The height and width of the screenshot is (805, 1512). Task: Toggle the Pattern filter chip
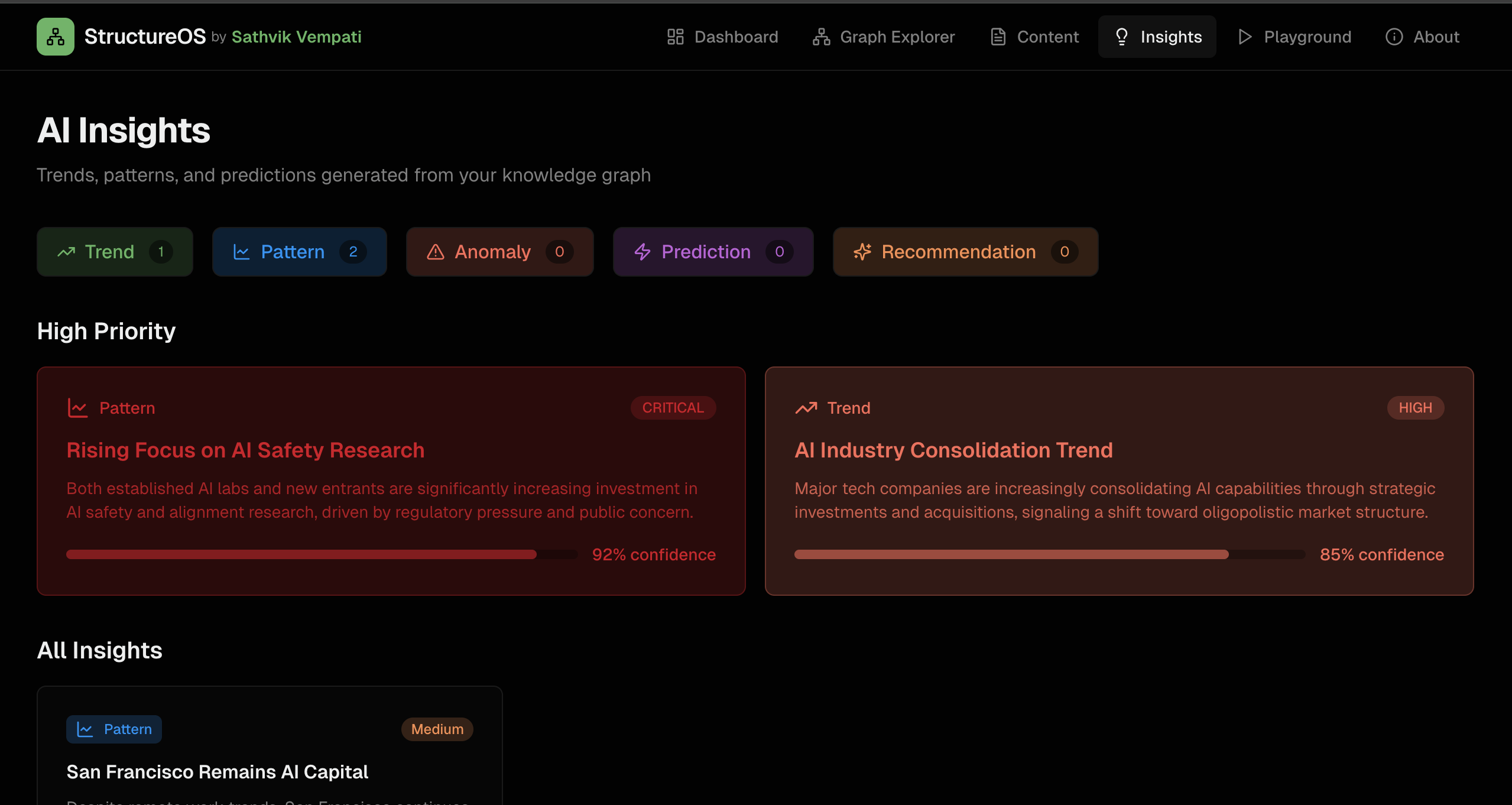(x=299, y=252)
